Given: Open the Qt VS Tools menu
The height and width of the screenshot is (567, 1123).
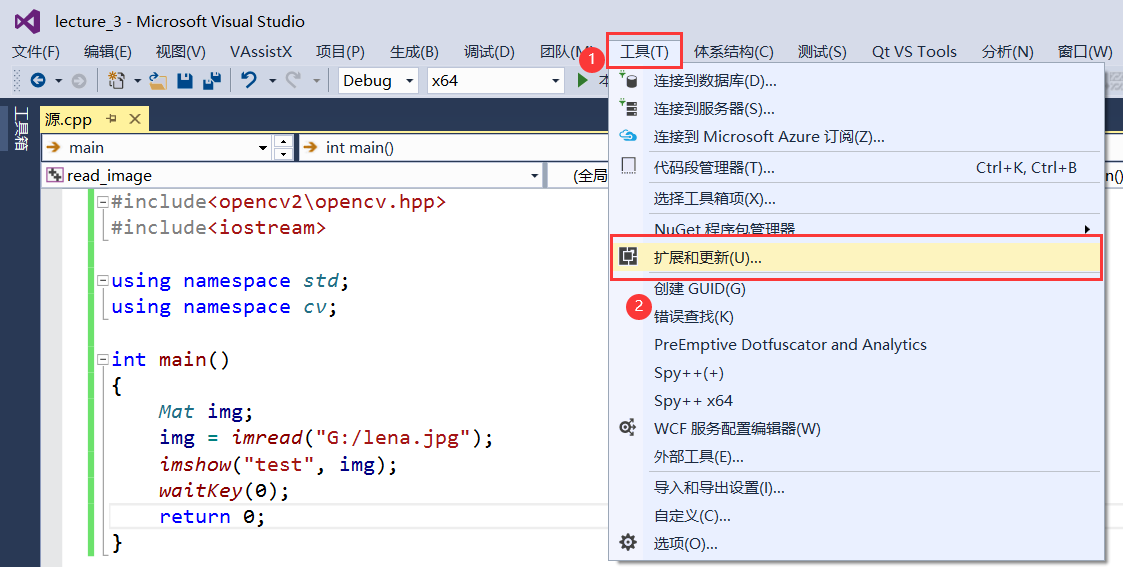Looking at the screenshot, I should [914, 52].
